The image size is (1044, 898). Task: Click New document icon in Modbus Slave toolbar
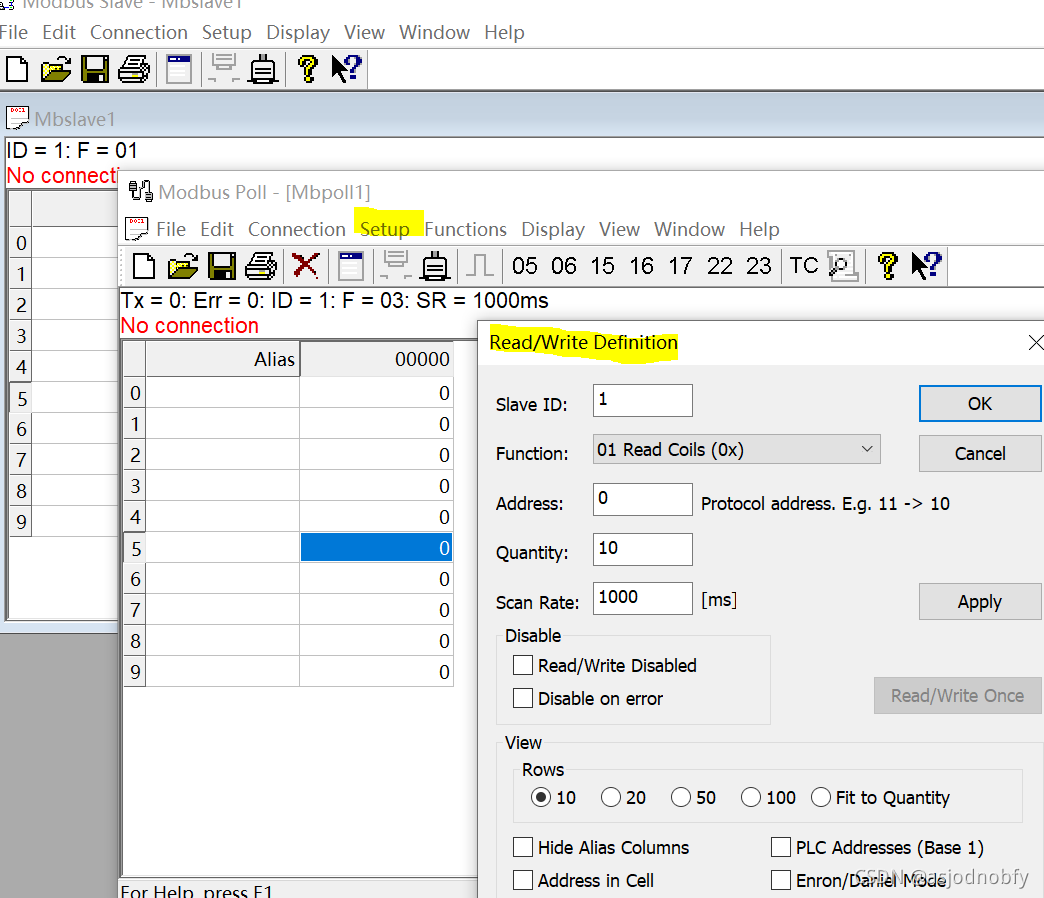[17, 69]
